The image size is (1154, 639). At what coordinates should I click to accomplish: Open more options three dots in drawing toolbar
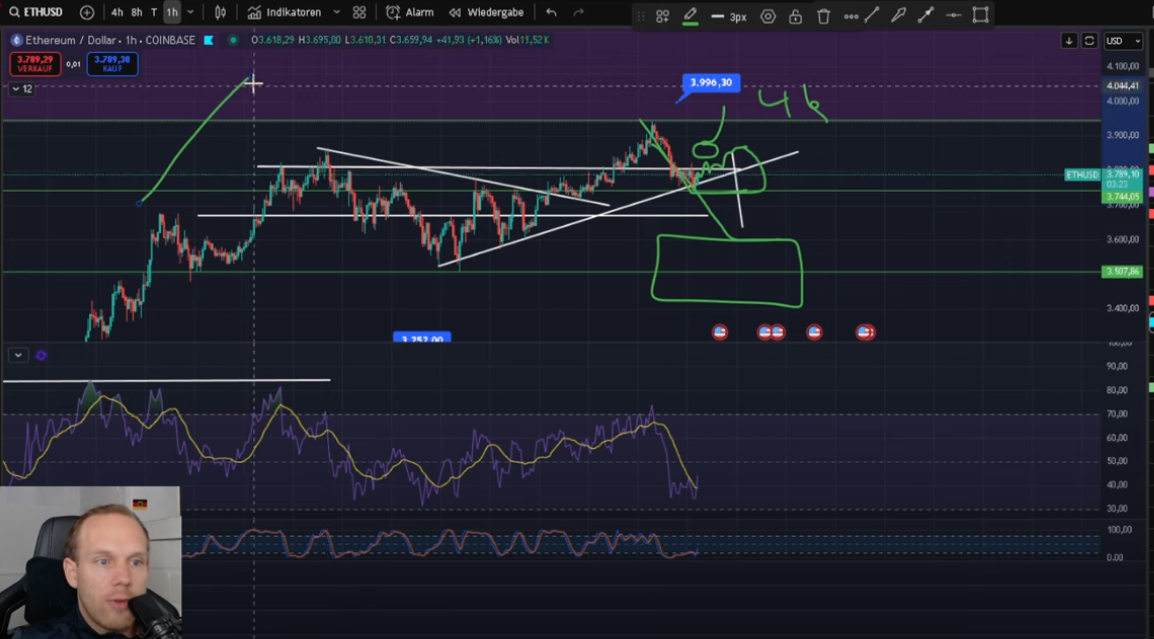click(x=850, y=16)
